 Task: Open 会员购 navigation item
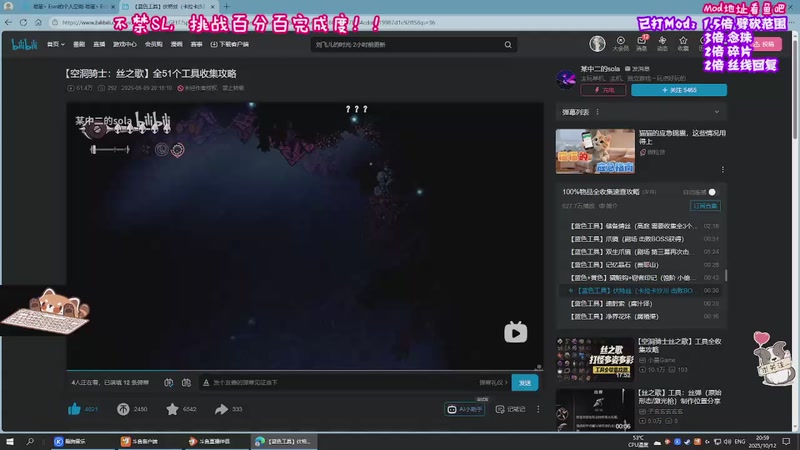(x=154, y=44)
